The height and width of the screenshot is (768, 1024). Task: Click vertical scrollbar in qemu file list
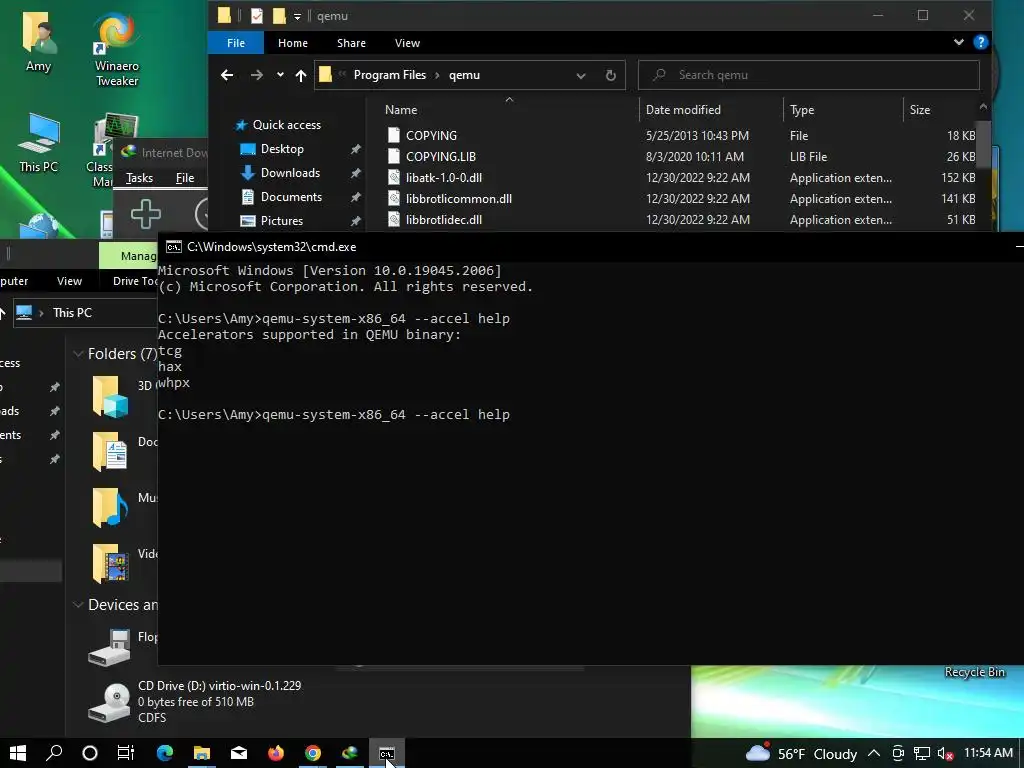[984, 144]
